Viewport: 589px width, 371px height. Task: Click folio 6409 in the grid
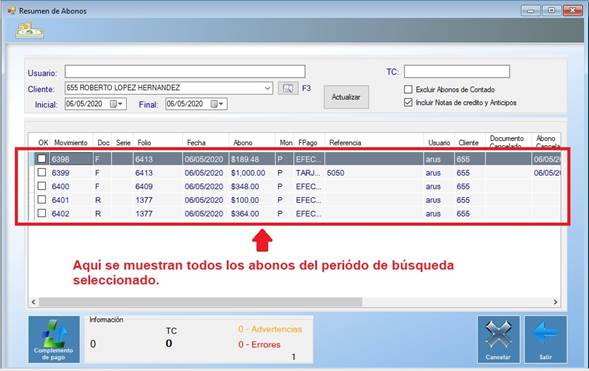[144, 186]
